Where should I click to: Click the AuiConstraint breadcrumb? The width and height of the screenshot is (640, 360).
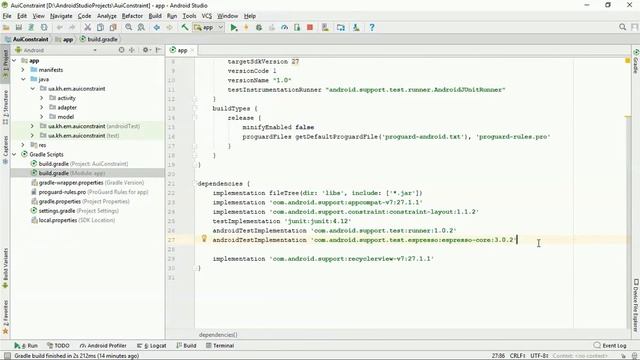[x=27, y=39]
